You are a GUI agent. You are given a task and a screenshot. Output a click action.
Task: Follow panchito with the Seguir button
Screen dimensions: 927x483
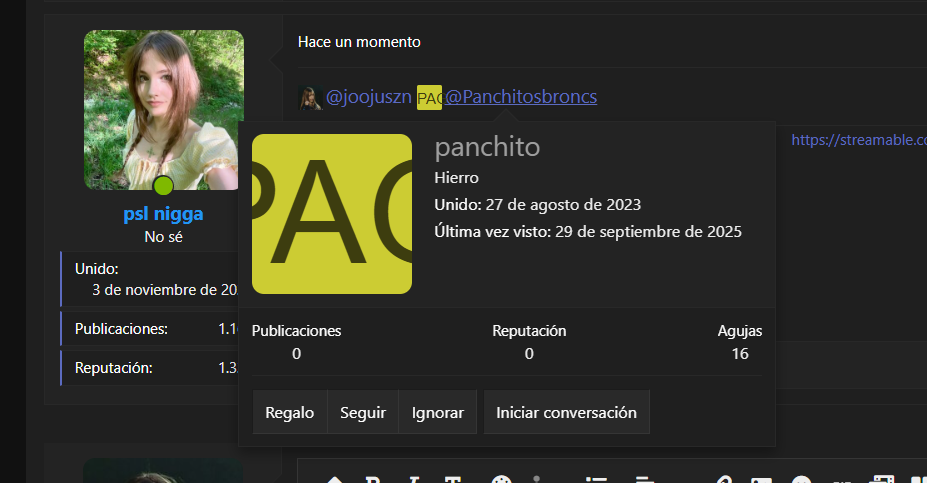(x=363, y=412)
